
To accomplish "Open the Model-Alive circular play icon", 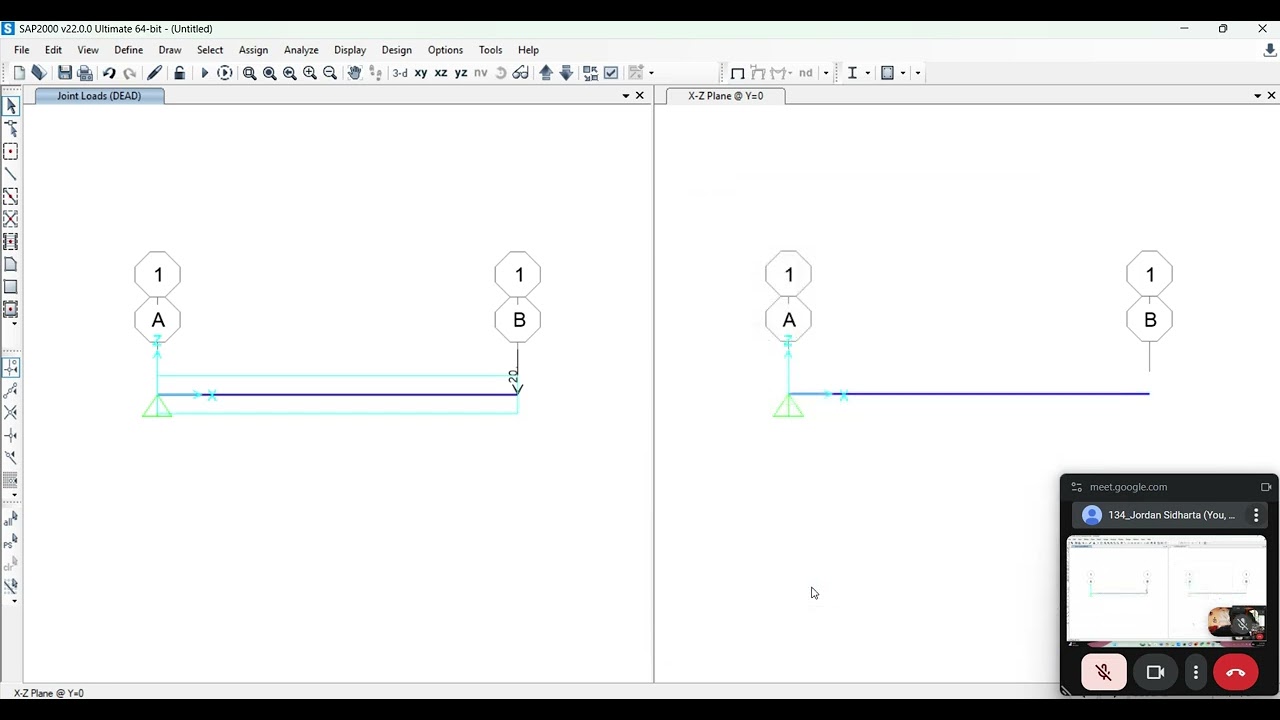I will pyautogui.click(x=225, y=73).
